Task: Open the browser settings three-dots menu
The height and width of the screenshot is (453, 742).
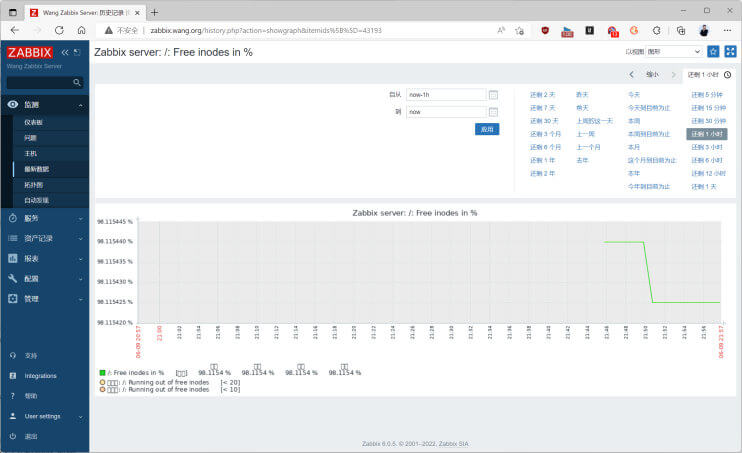Action: 727,30
